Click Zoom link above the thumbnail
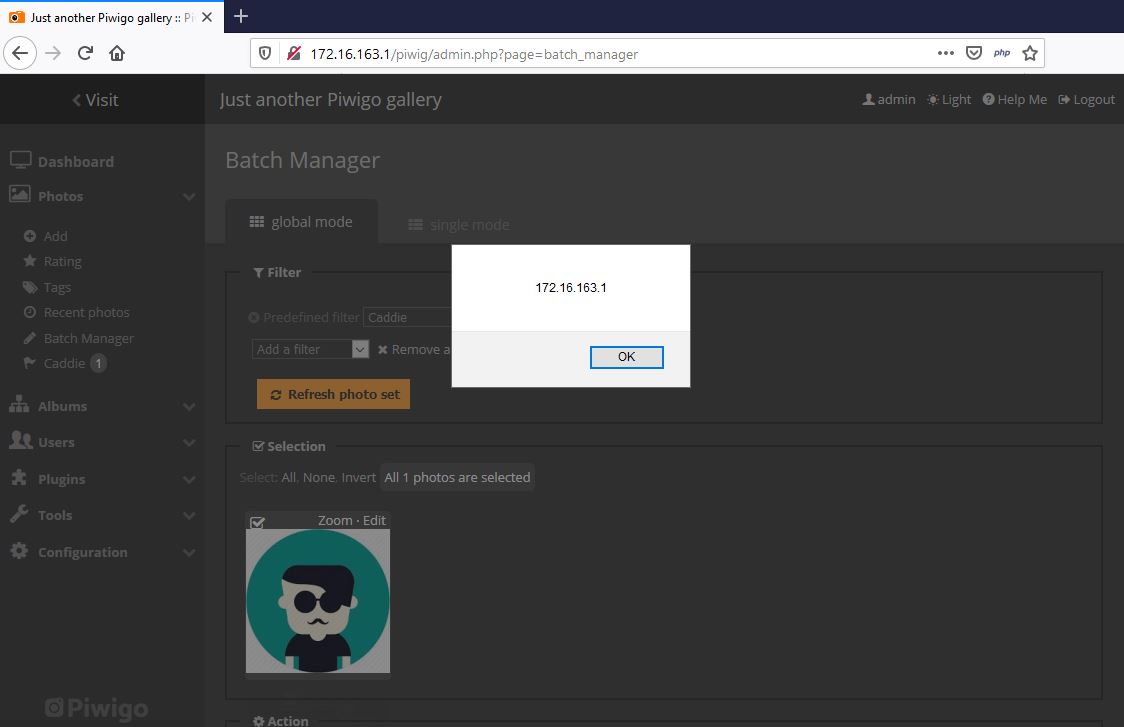Viewport: 1124px width, 727px height. coord(335,521)
